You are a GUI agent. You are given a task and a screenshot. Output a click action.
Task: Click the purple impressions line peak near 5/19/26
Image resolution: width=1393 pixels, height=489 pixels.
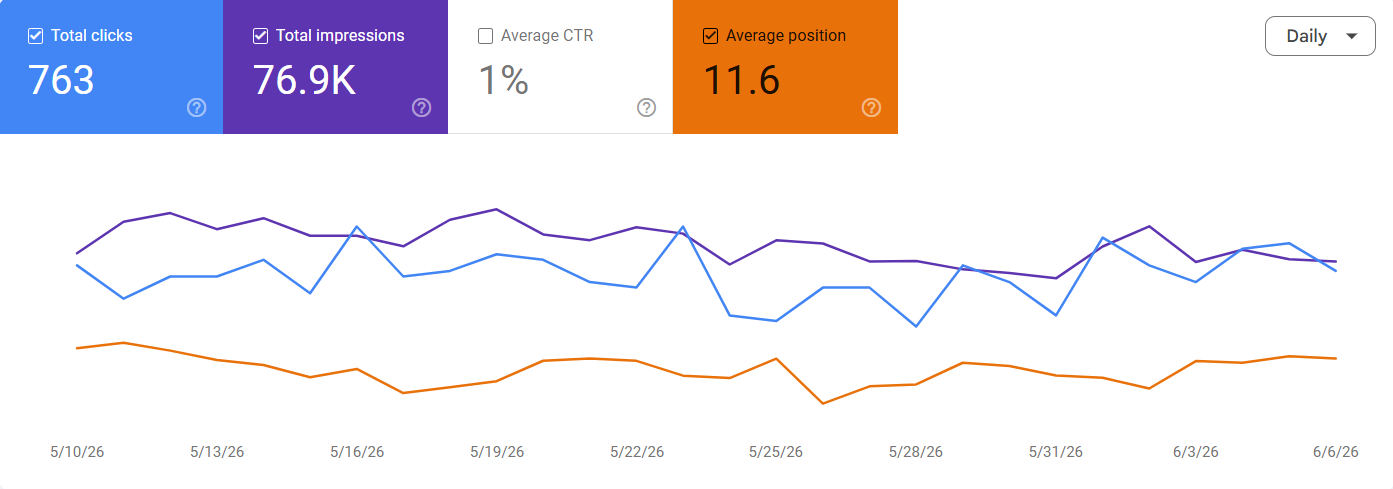coord(497,209)
